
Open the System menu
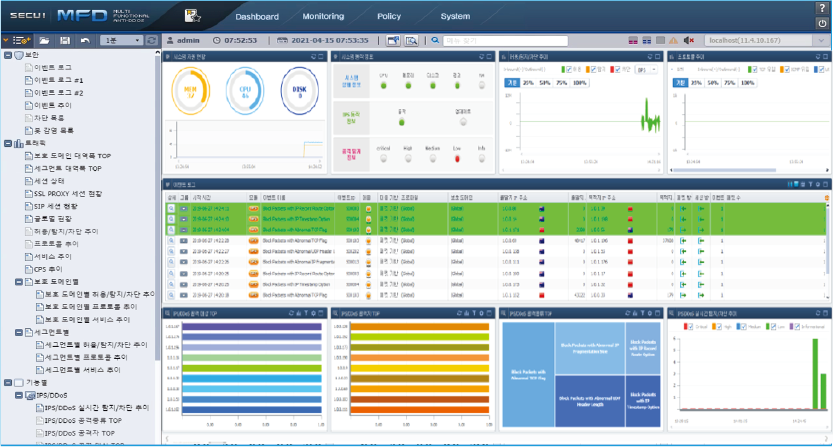coord(455,16)
